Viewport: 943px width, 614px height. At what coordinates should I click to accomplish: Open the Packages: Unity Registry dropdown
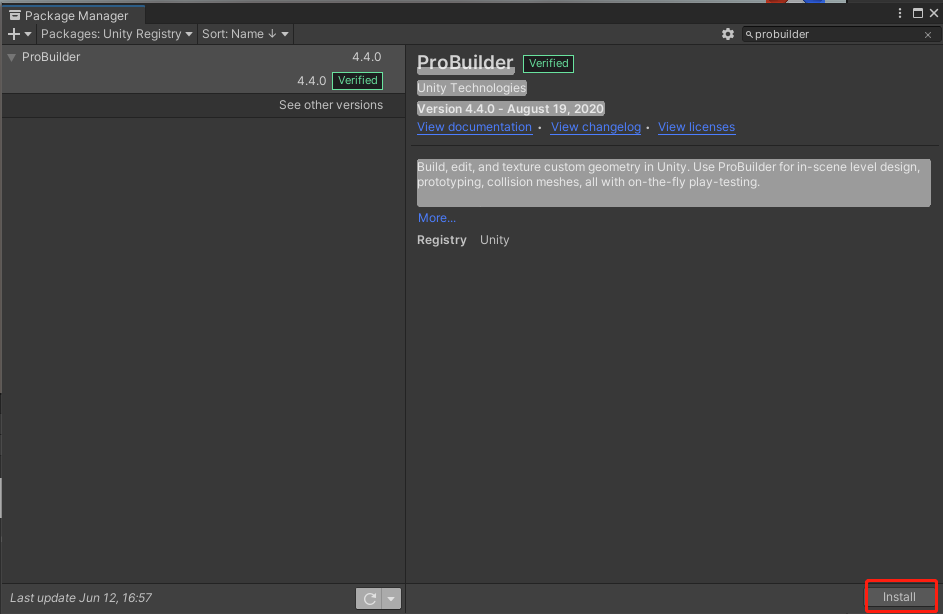116,33
